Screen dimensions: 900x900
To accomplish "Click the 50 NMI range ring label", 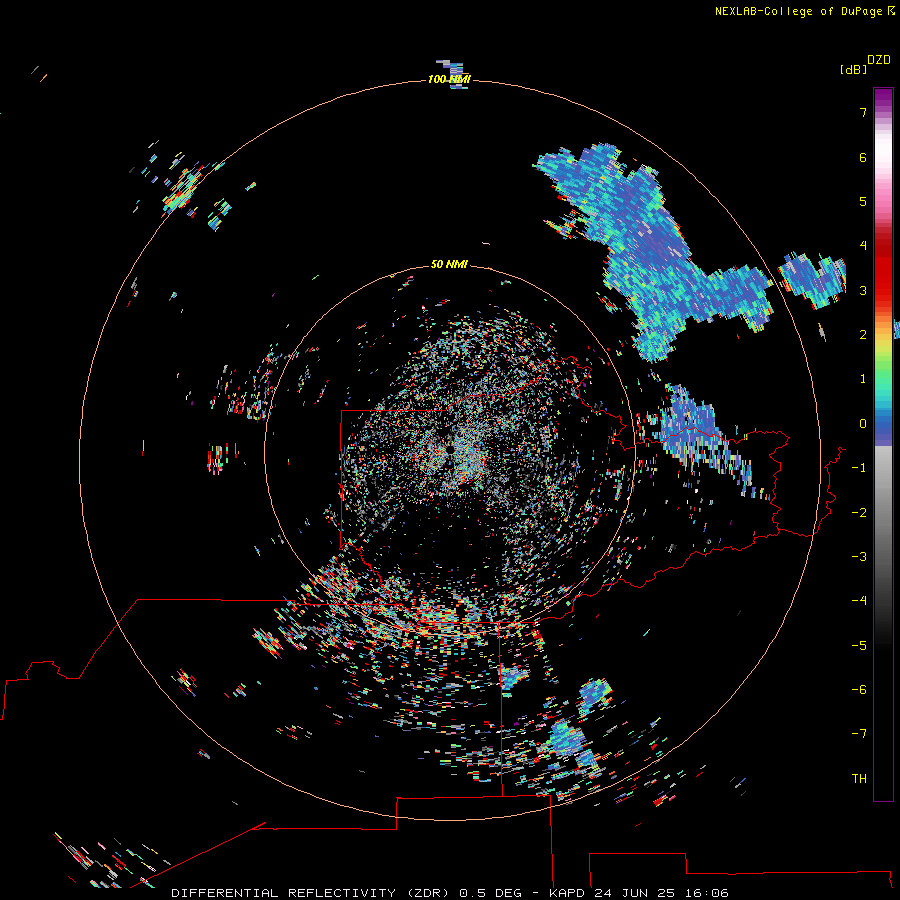I will (449, 264).
